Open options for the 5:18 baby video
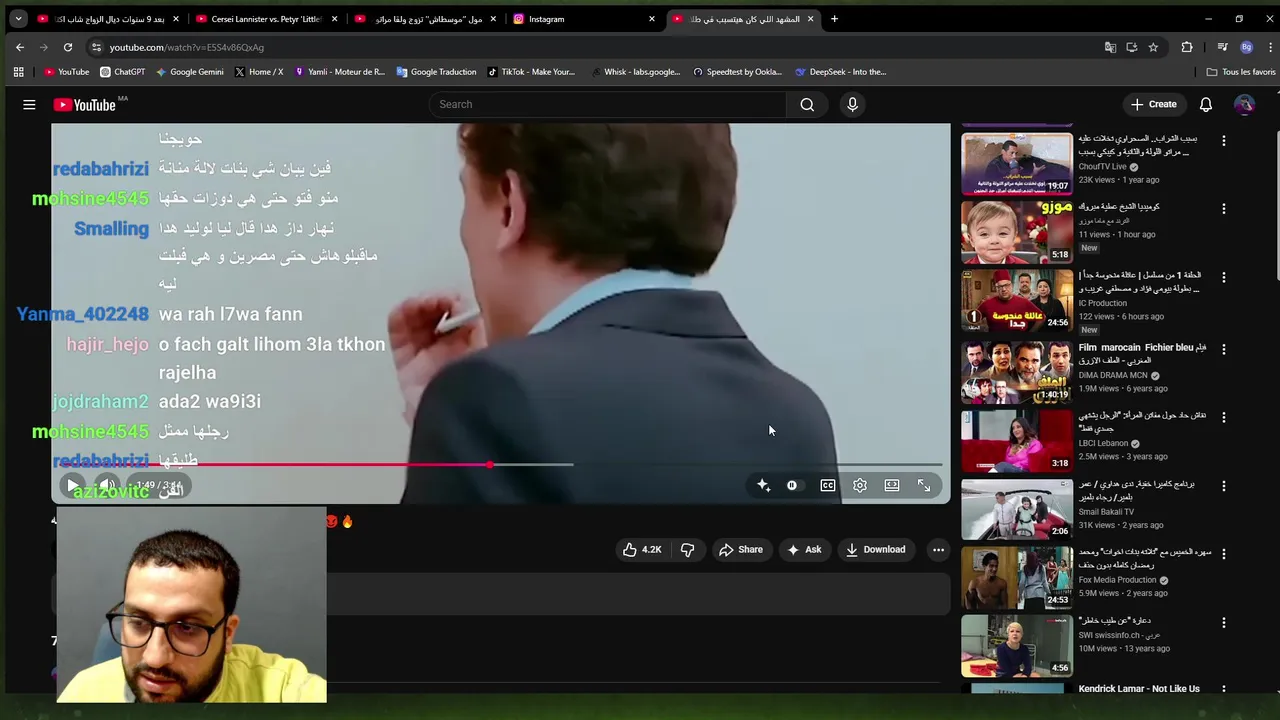The image size is (1280, 720). tap(1224, 209)
